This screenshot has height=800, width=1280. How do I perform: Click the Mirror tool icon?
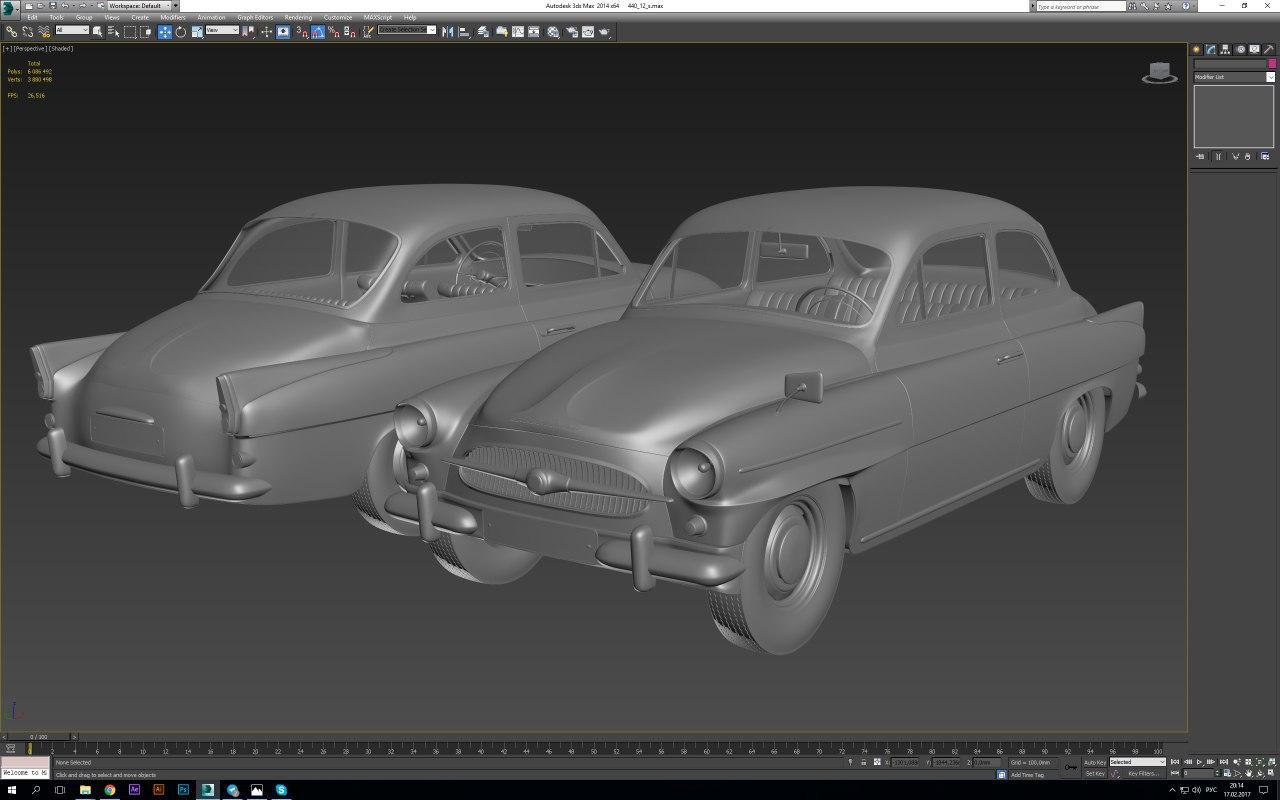pyautogui.click(x=448, y=32)
